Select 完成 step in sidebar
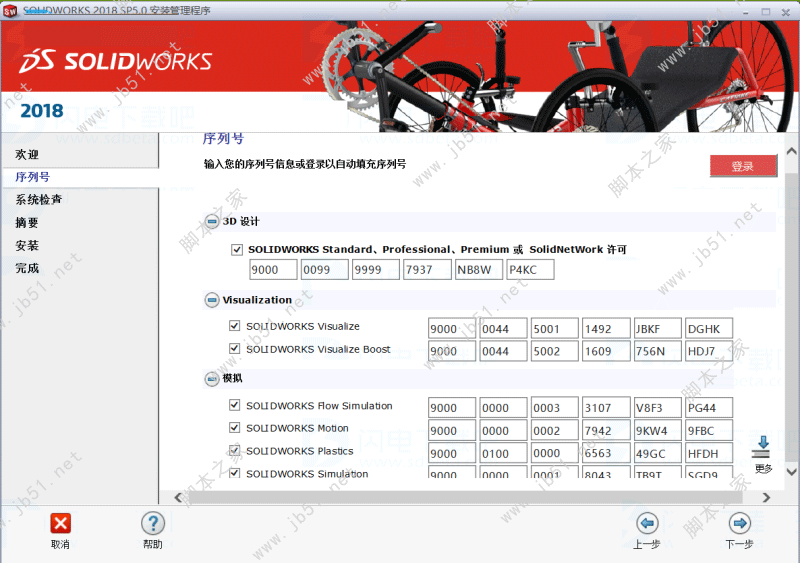 (x=27, y=268)
